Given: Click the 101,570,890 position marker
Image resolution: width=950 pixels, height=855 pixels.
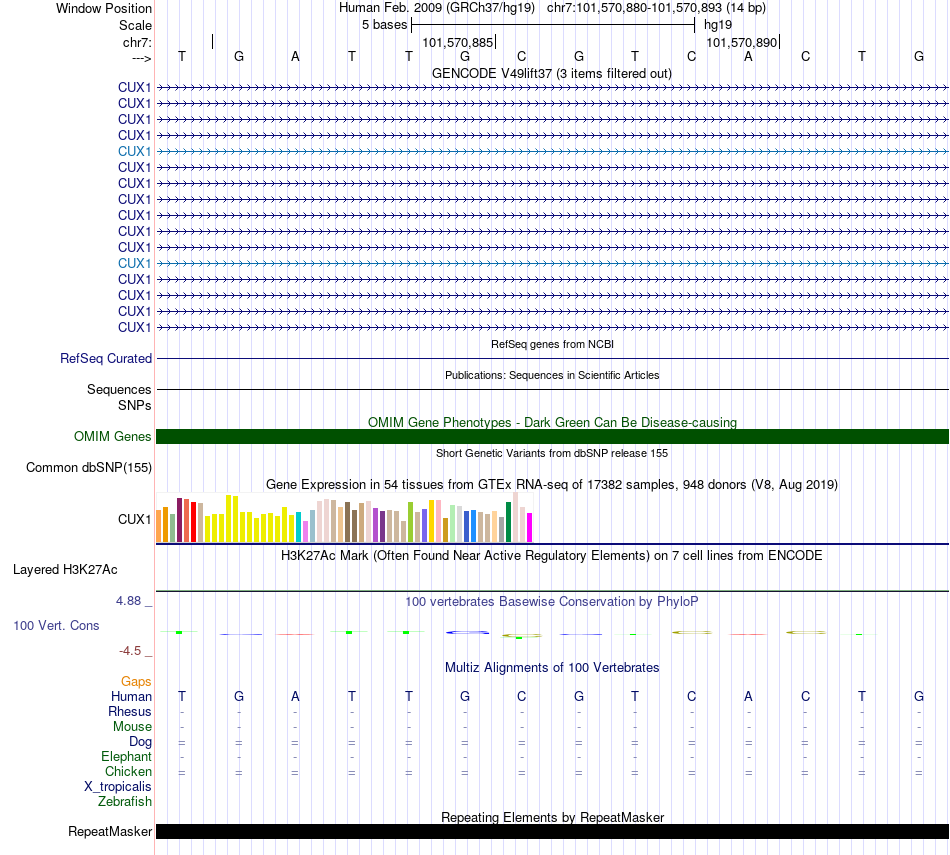Looking at the screenshot, I should pyautogui.click(x=742, y=42).
